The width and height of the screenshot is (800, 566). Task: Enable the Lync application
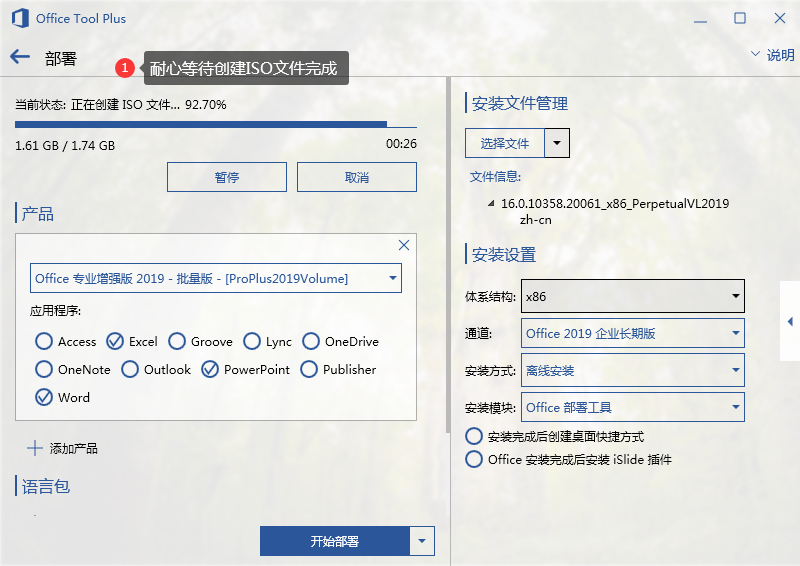[x=252, y=341]
